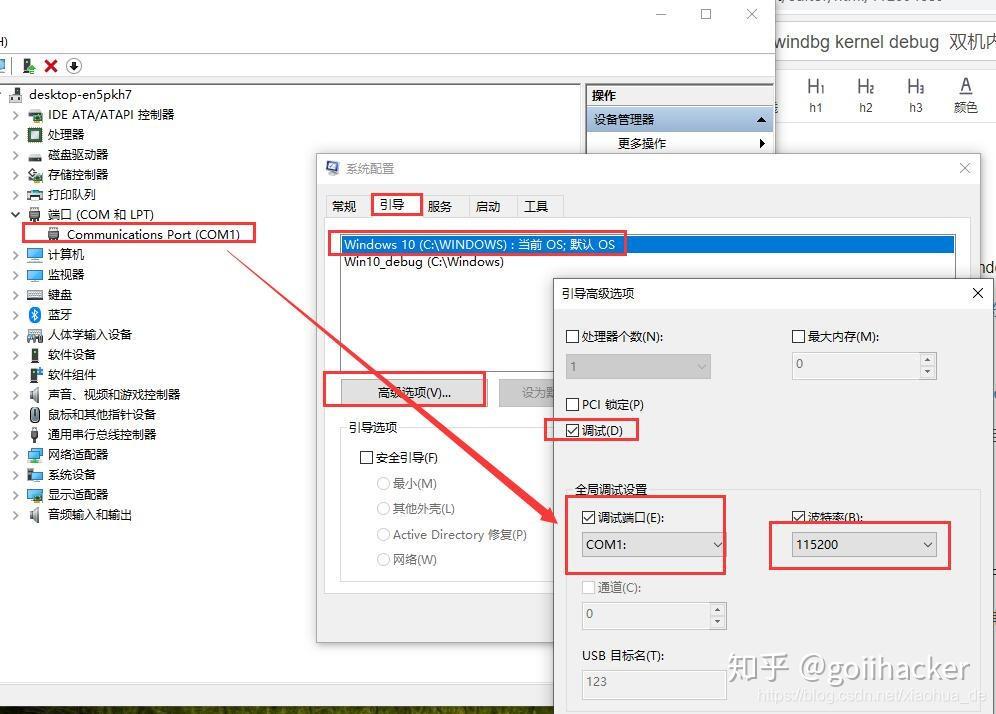Click the 鼠标和其他指针设备 mouse icon
Image resolution: width=996 pixels, height=714 pixels.
(x=35, y=415)
